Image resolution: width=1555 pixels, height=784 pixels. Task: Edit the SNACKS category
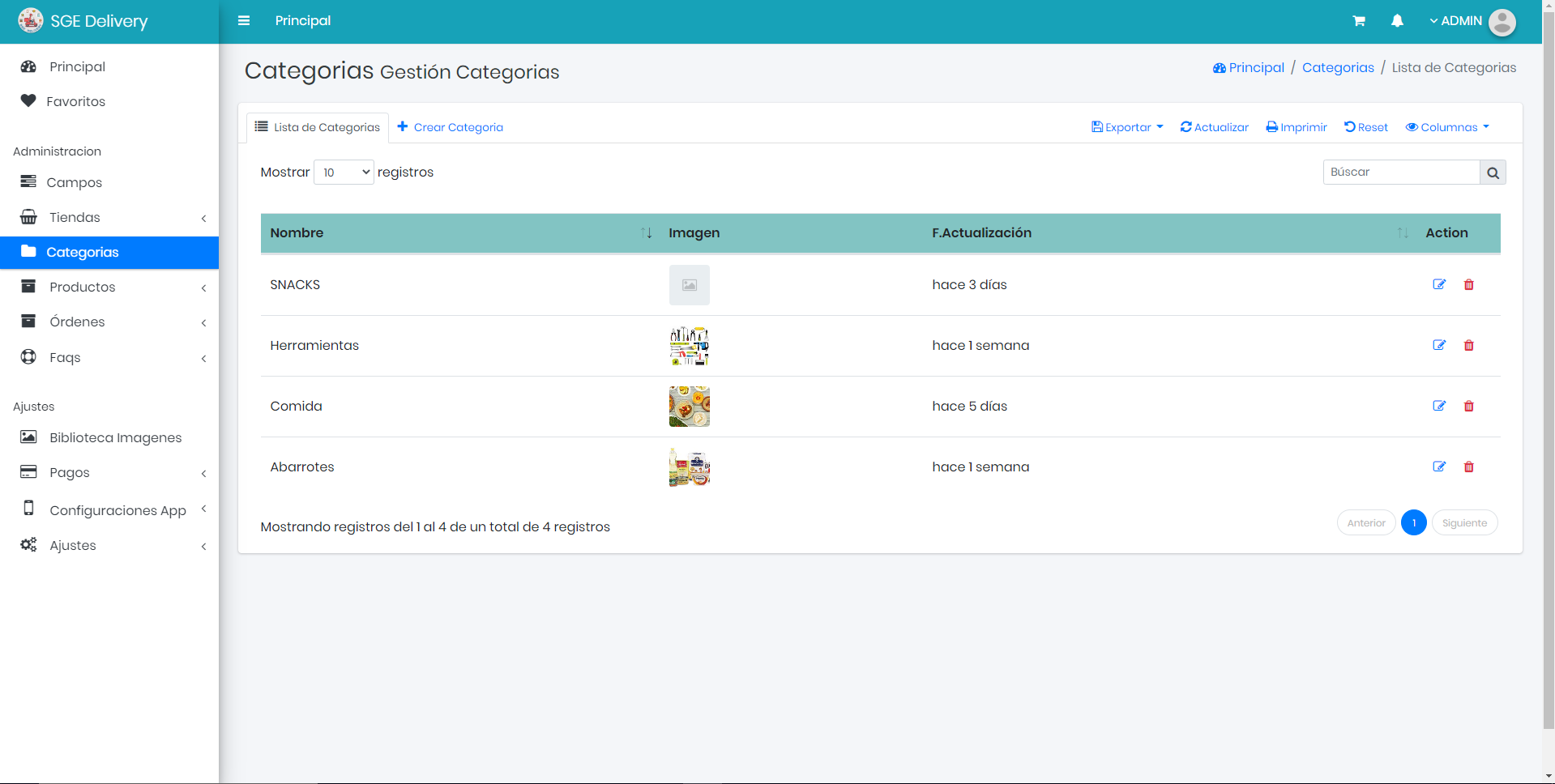click(x=1439, y=284)
